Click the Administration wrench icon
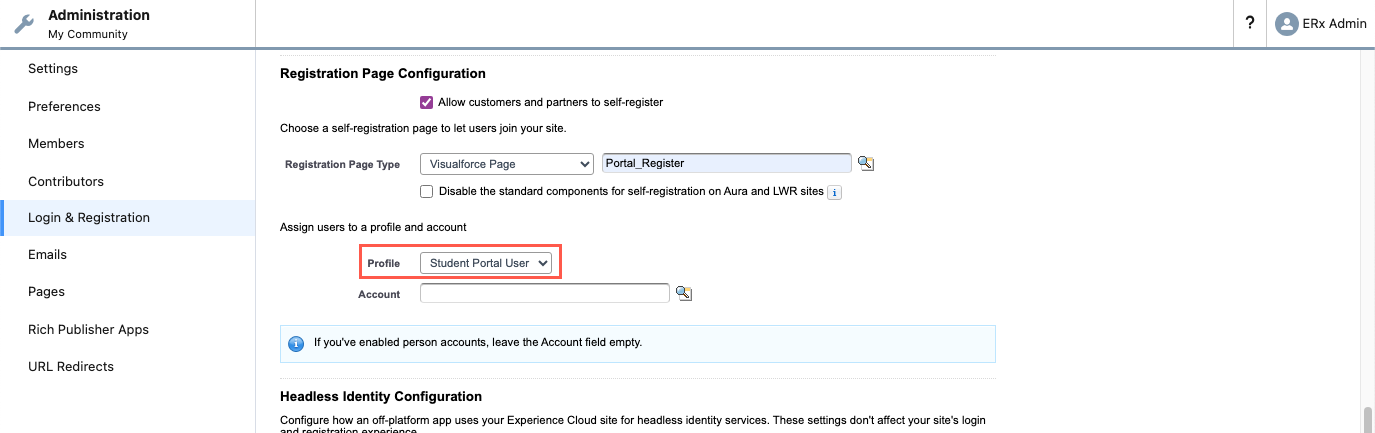Viewport: 1375px width, 433px height. (24, 24)
